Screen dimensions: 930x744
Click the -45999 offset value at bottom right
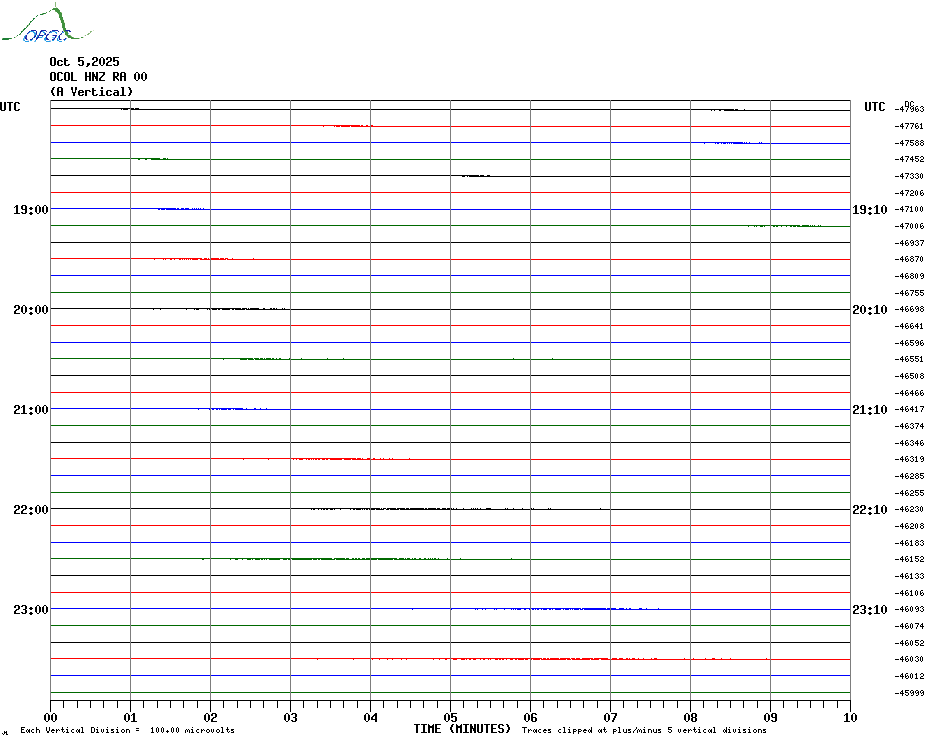point(910,693)
